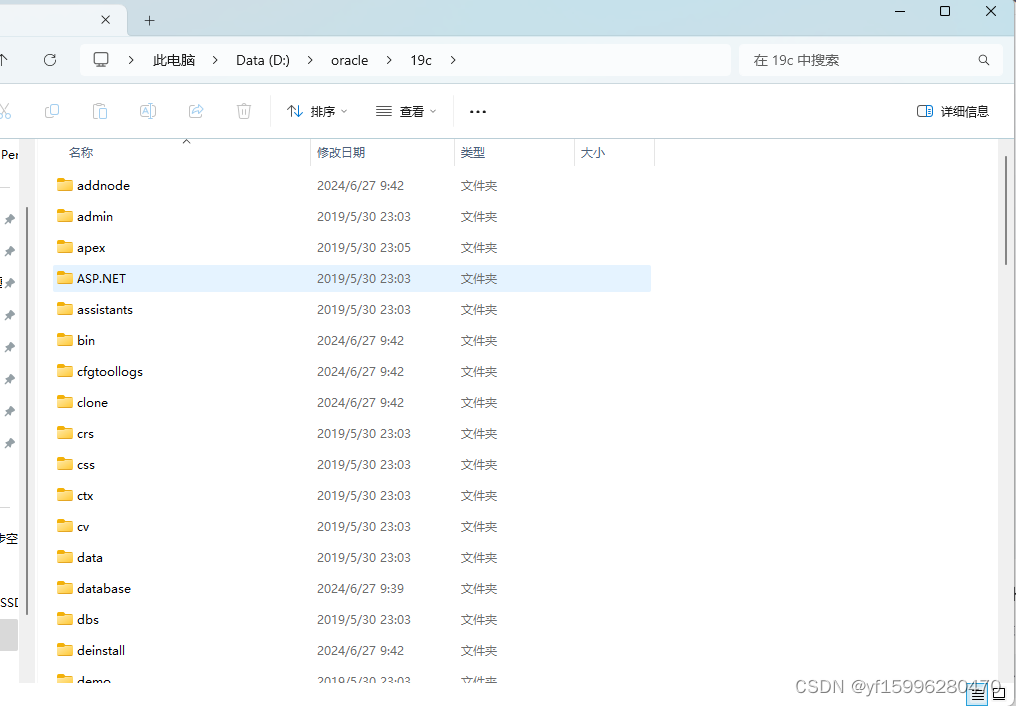Click the computer icon in the address bar
1016x706 pixels.
coord(101,60)
